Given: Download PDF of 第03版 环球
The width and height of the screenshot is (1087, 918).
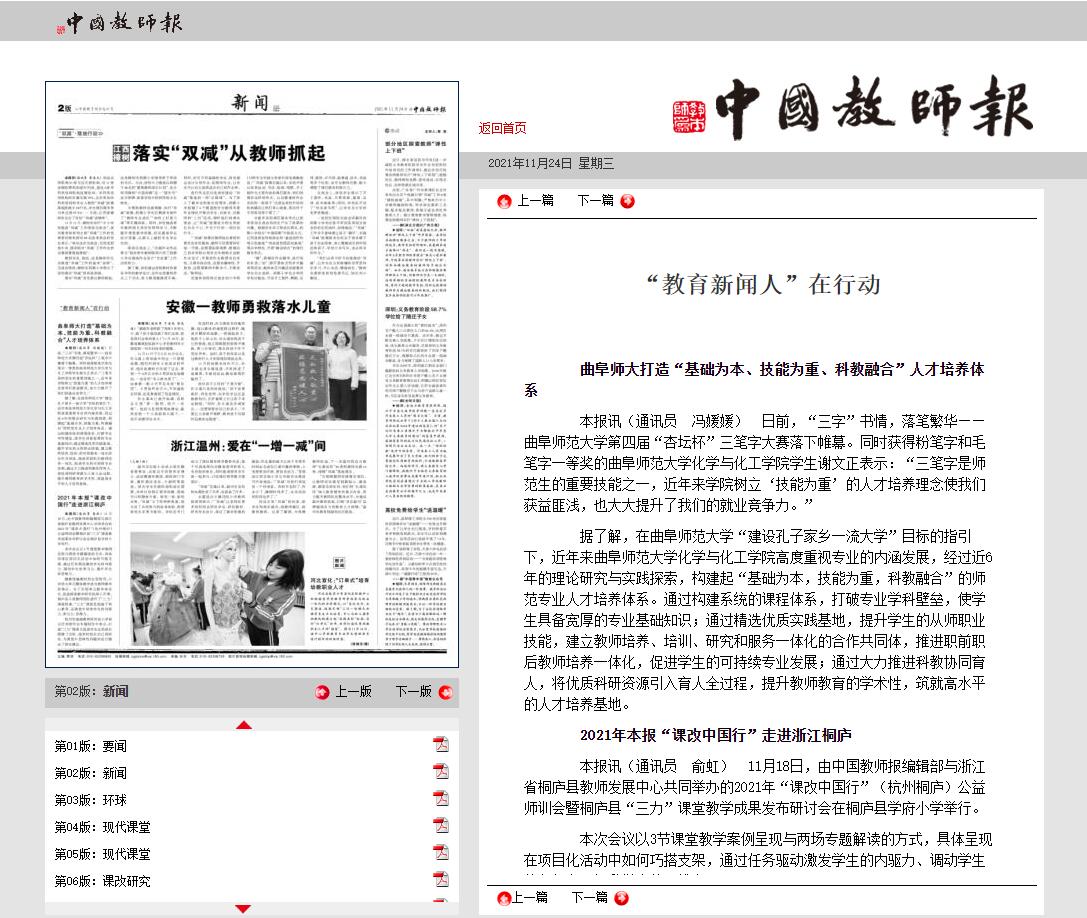Looking at the screenshot, I should 440,799.
